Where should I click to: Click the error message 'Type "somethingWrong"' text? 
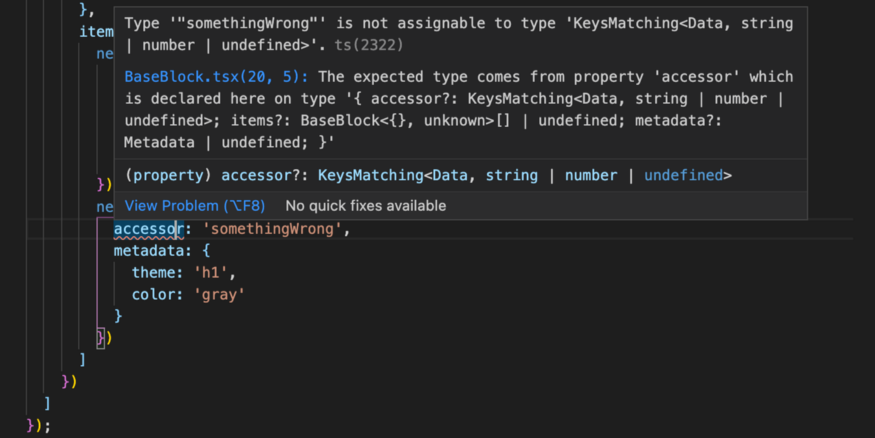[225, 23]
